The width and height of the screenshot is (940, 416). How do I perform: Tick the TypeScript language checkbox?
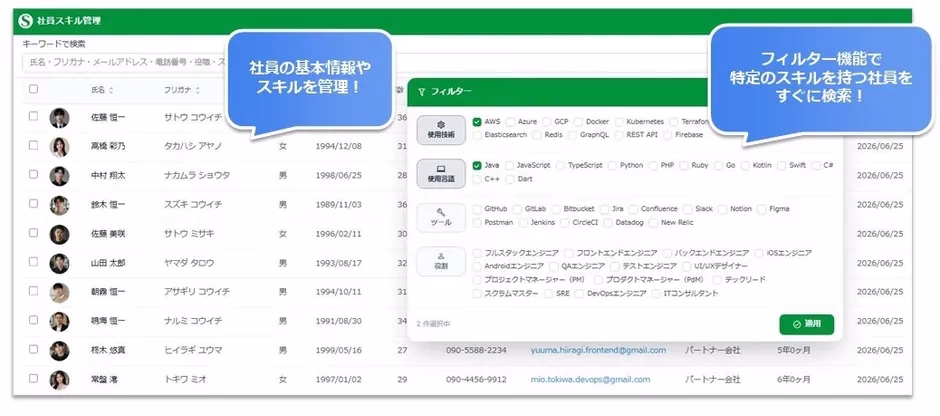pos(561,165)
